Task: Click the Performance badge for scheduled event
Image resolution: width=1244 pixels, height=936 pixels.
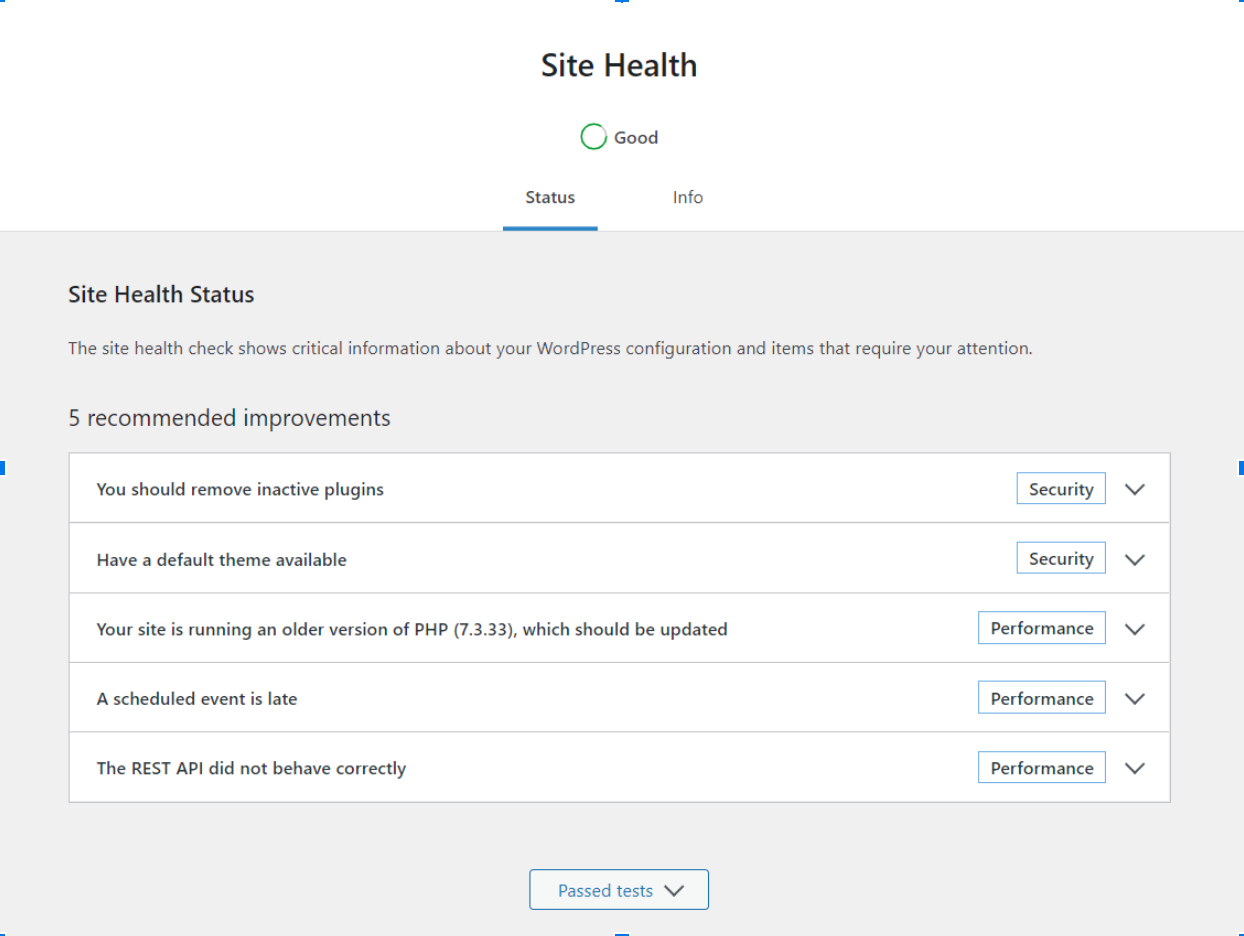Action: [1042, 698]
